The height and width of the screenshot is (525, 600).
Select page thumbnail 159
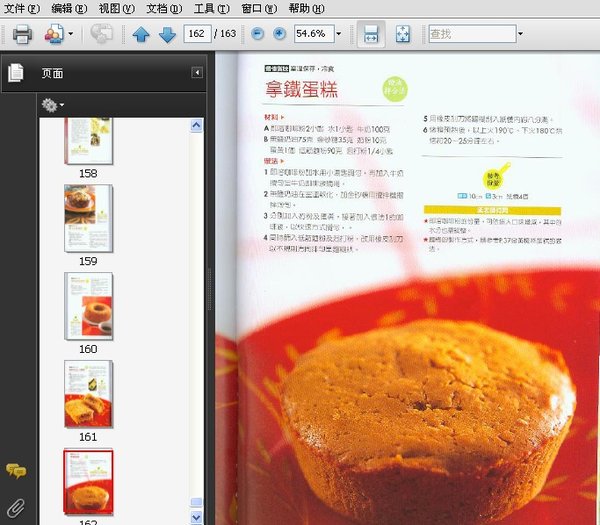(88, 218)
